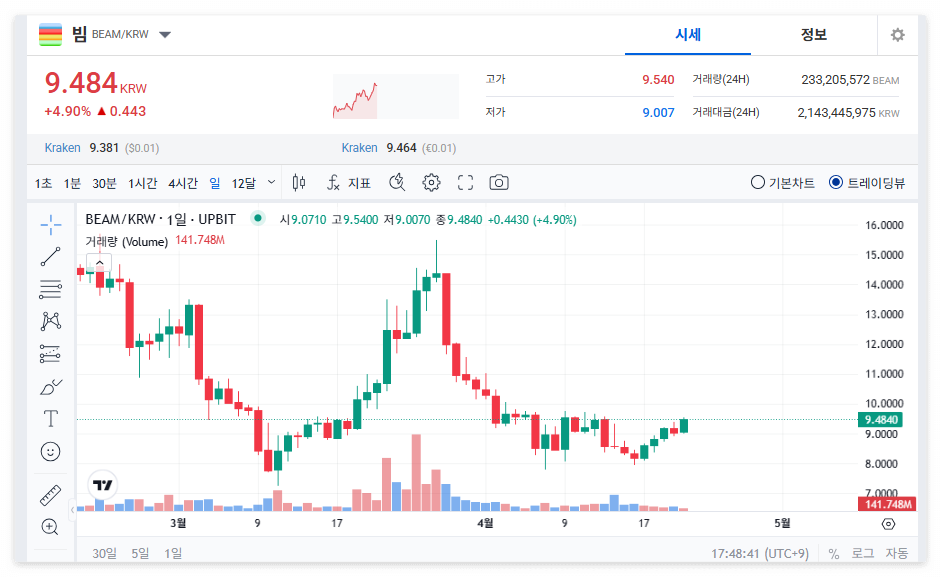Switch to the 시세 tab
941x577 pixels.
(x=688, y=35)
